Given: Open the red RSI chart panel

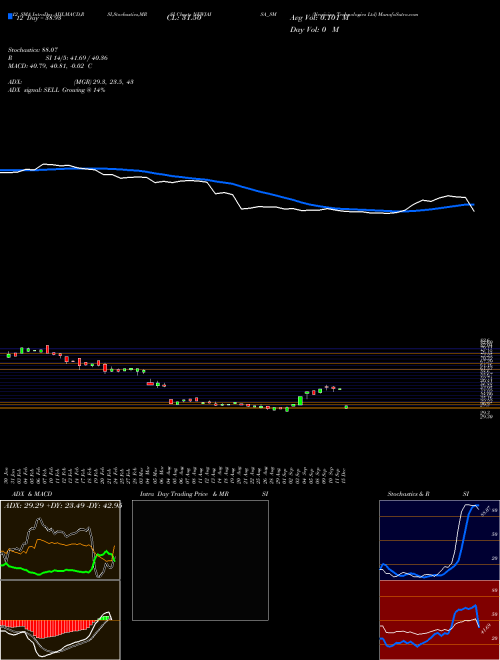Looking at the screenshot, I should tap(439, 620).
